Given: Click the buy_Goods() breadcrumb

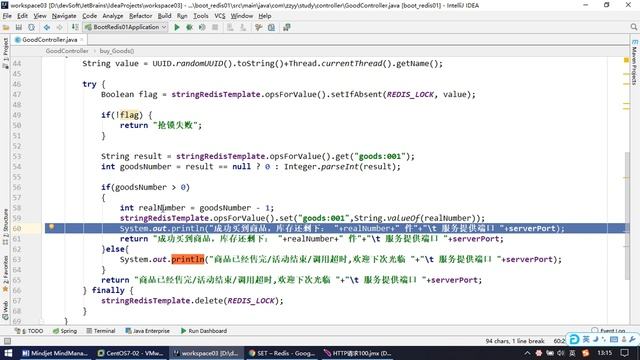Looking at the screenshot, I should pos(117,51).
